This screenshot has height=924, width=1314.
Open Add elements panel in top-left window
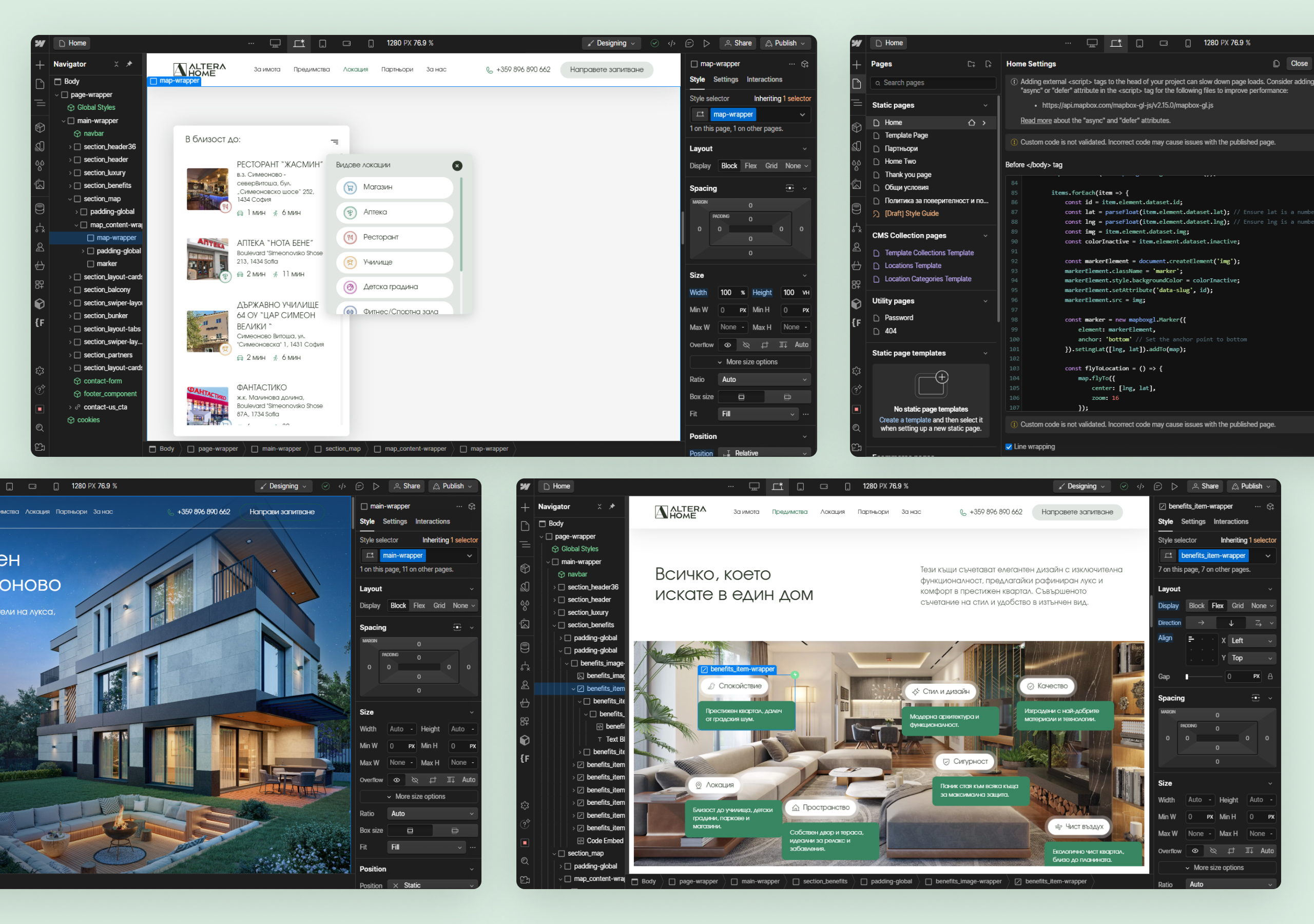40,65
